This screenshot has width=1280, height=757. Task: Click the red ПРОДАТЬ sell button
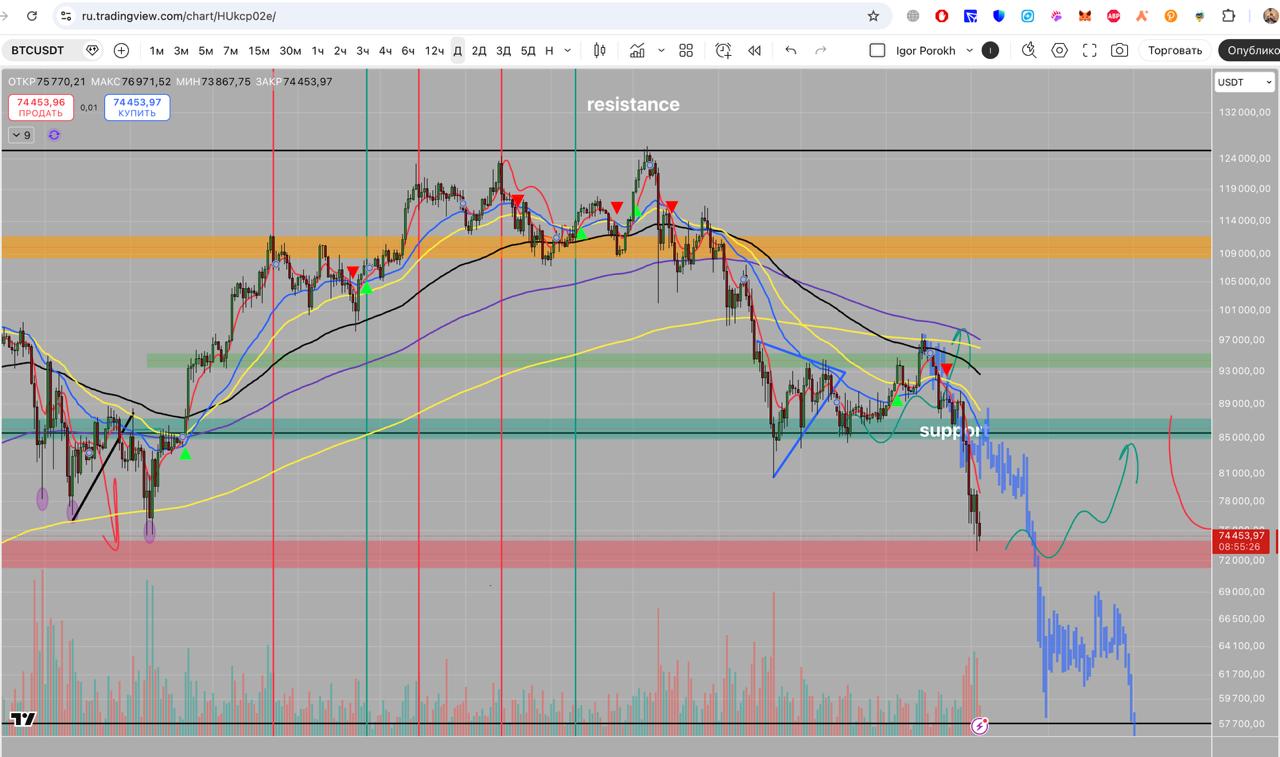tap(41, 107)
